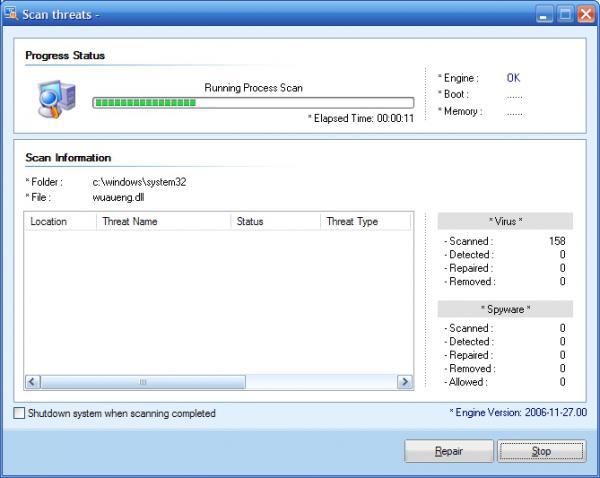Click the folder path c:\windows\system32
The image size is (600, 478).
click(x=139, y=182)
